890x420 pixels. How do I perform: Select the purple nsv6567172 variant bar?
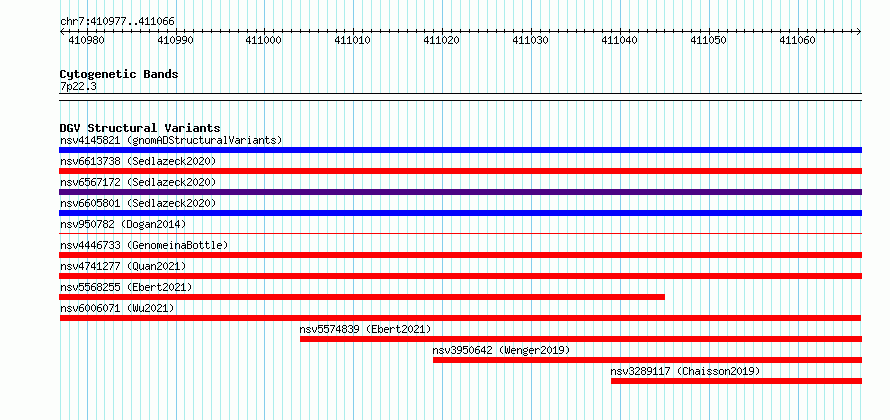460,192
